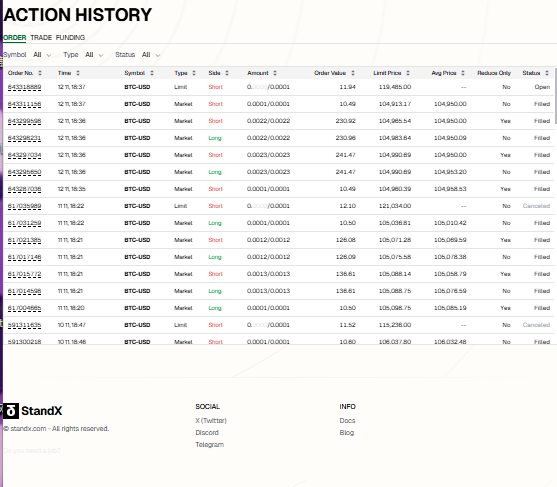Click avg price 104,958.53

click(x=450, y=189)
